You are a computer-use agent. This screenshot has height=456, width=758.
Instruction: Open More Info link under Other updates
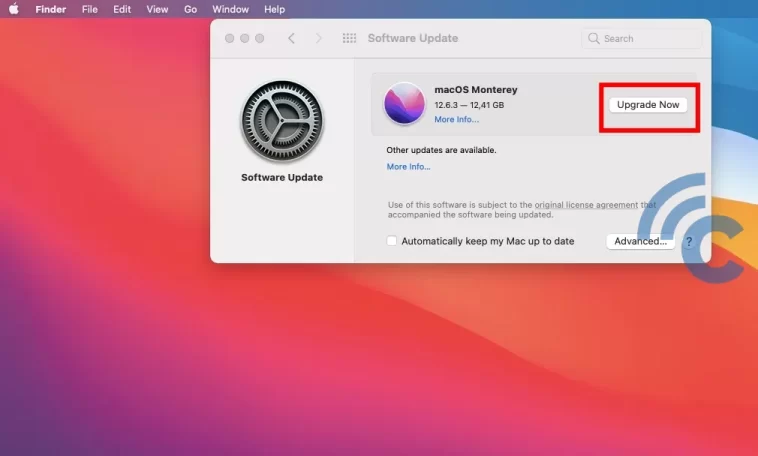point(408,167)
